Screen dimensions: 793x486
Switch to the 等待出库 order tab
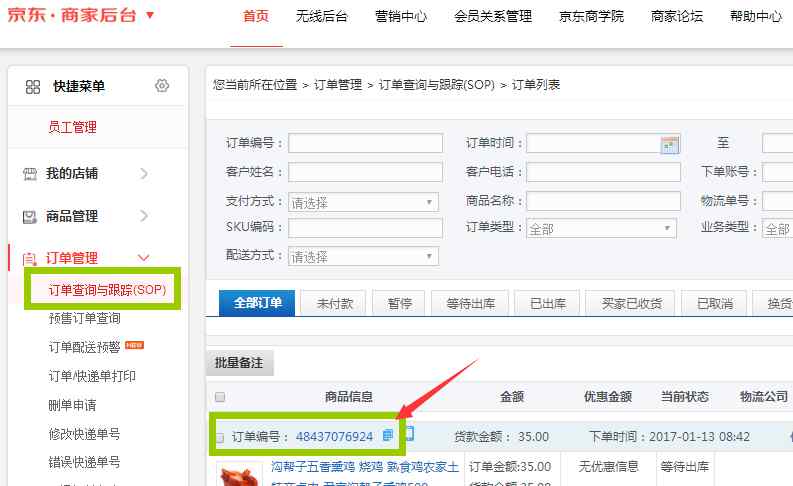point(471,303)
